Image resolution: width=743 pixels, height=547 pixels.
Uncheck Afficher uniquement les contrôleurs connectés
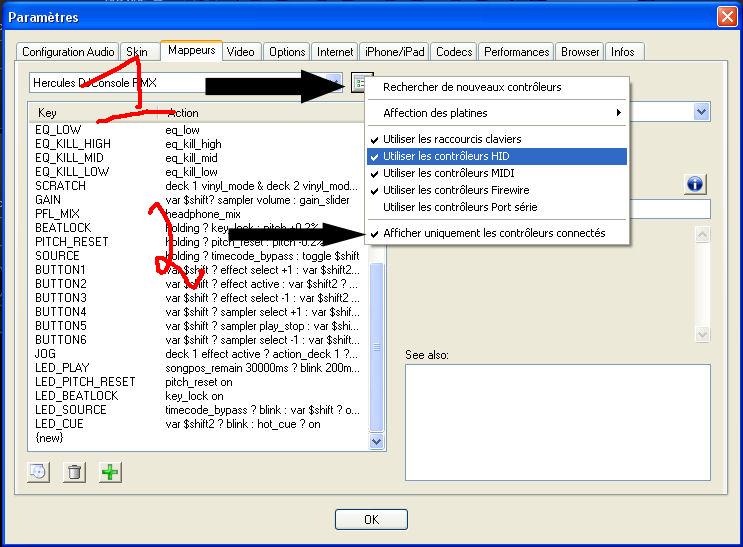494,233
